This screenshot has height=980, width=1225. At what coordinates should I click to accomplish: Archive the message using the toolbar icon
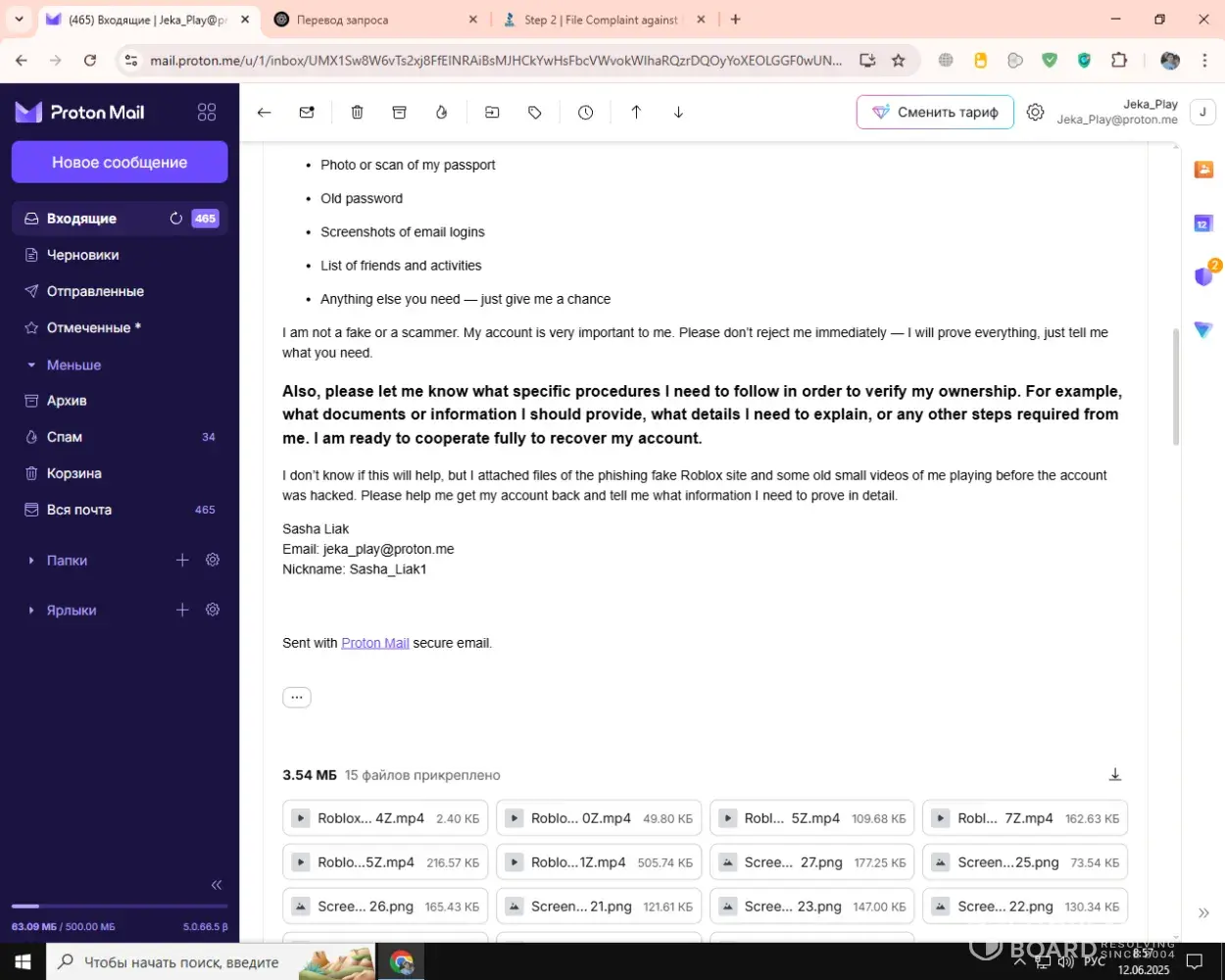[x=399, y=113]
